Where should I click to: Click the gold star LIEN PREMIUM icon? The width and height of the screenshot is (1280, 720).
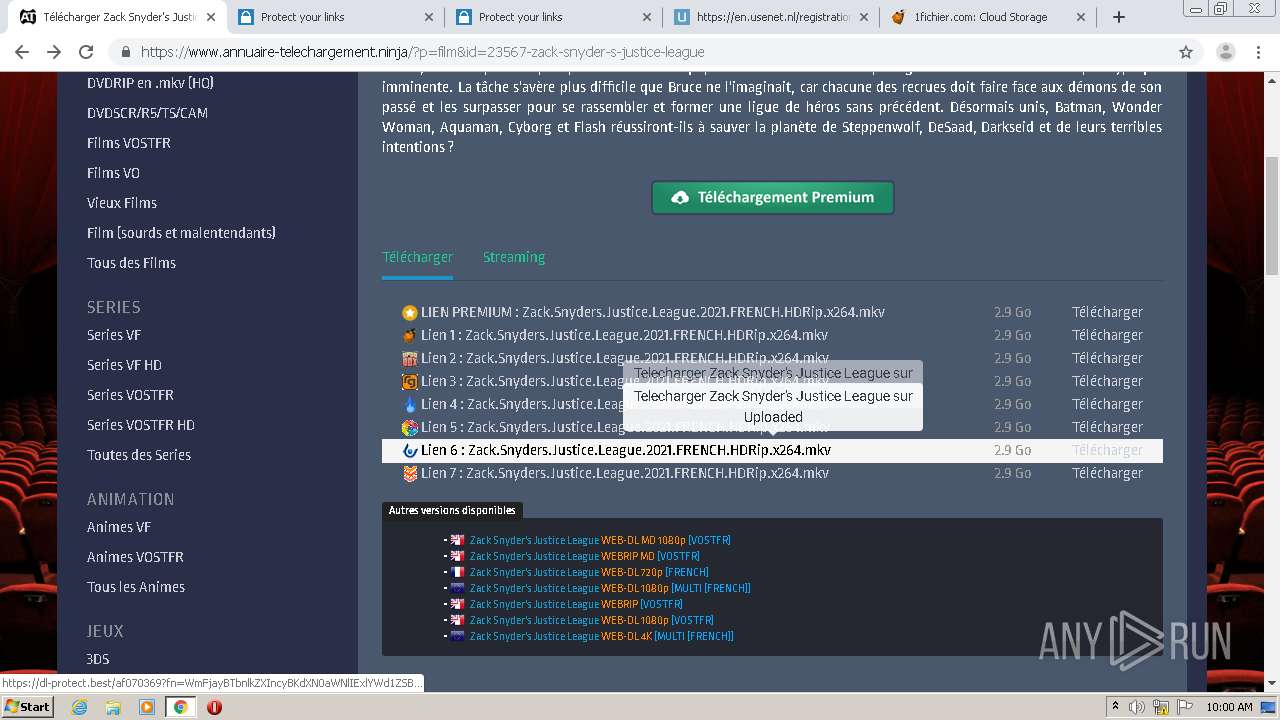tap(409, 313)
